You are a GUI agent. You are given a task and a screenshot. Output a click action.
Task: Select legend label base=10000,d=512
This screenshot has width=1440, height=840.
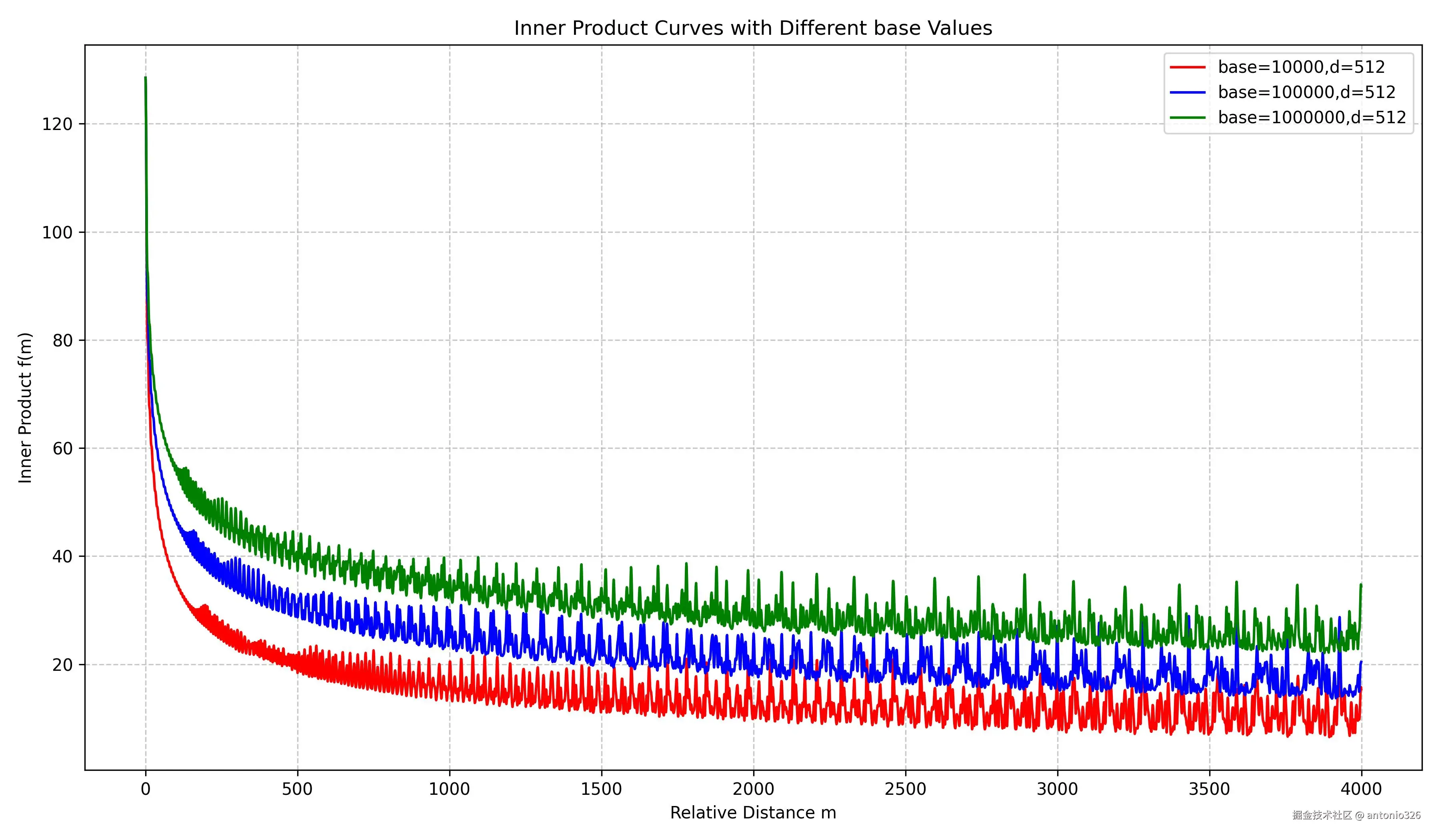click(1301, 68)
